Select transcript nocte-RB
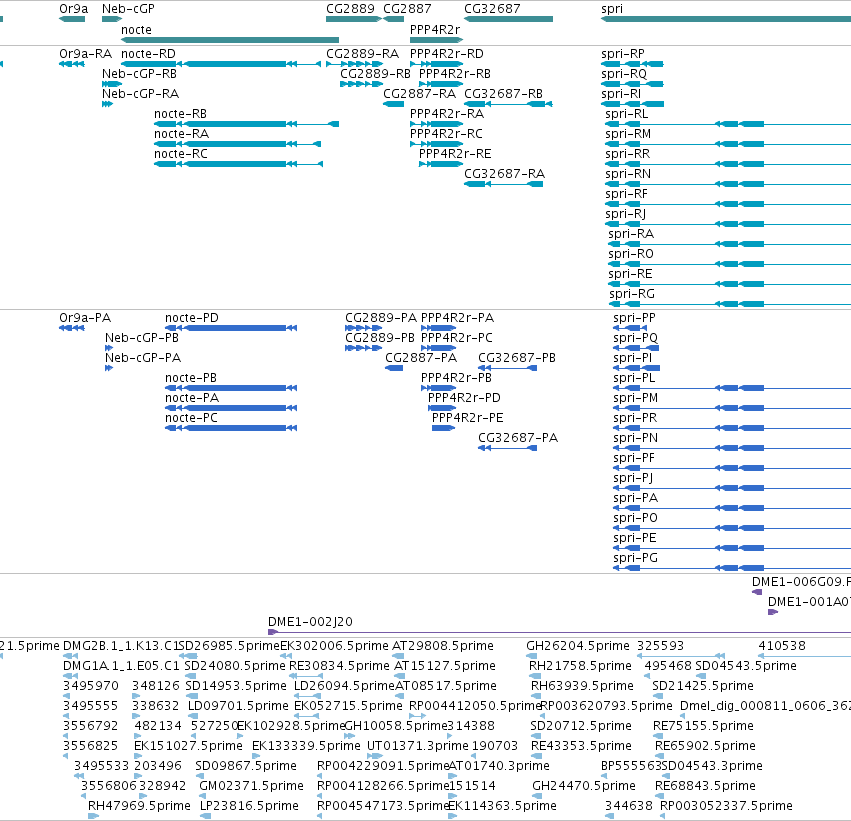851x821 pixels. pyautogui.click(x=246, y=124)
